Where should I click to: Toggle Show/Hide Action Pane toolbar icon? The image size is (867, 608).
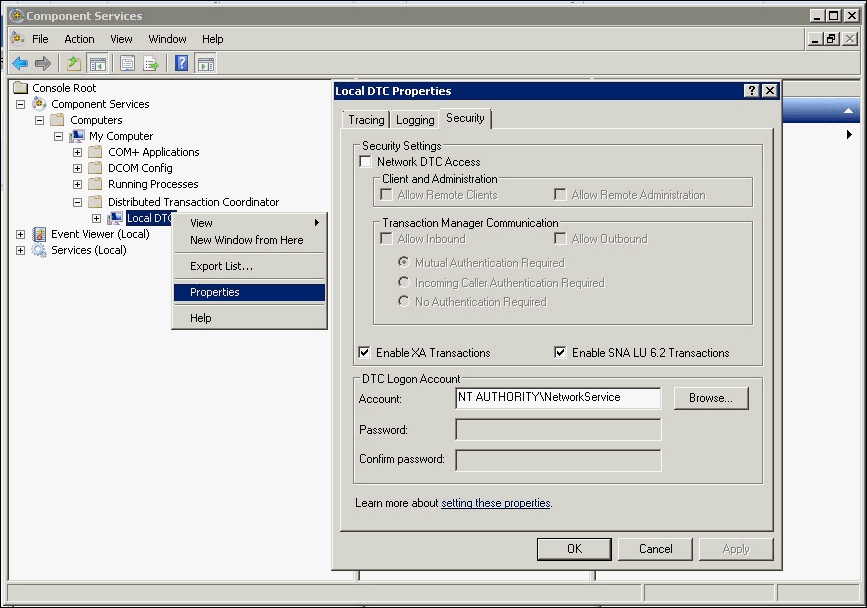(206, 64)
